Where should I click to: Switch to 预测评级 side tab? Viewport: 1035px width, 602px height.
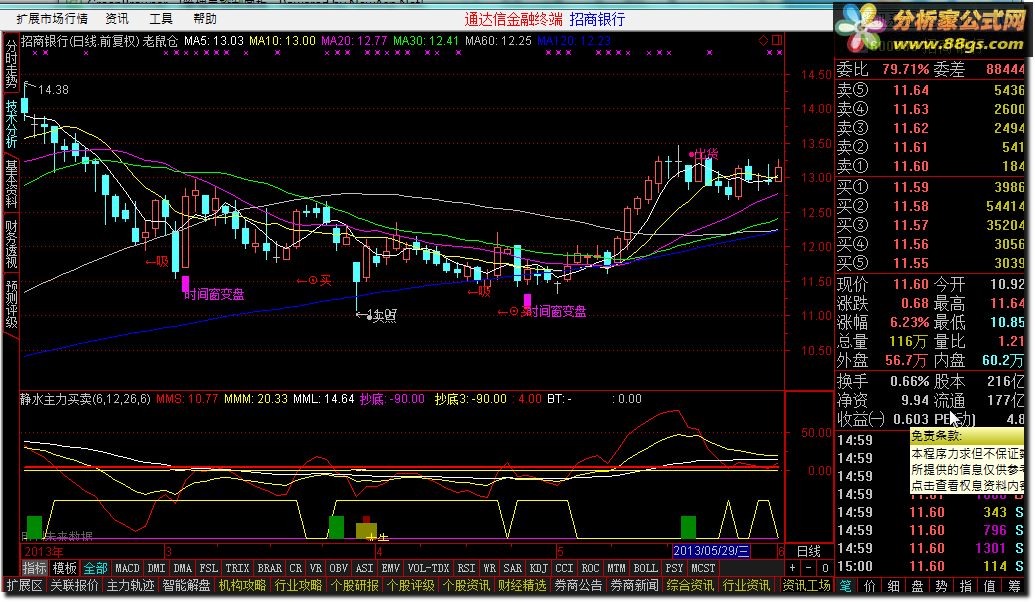[x=11, y=304]
